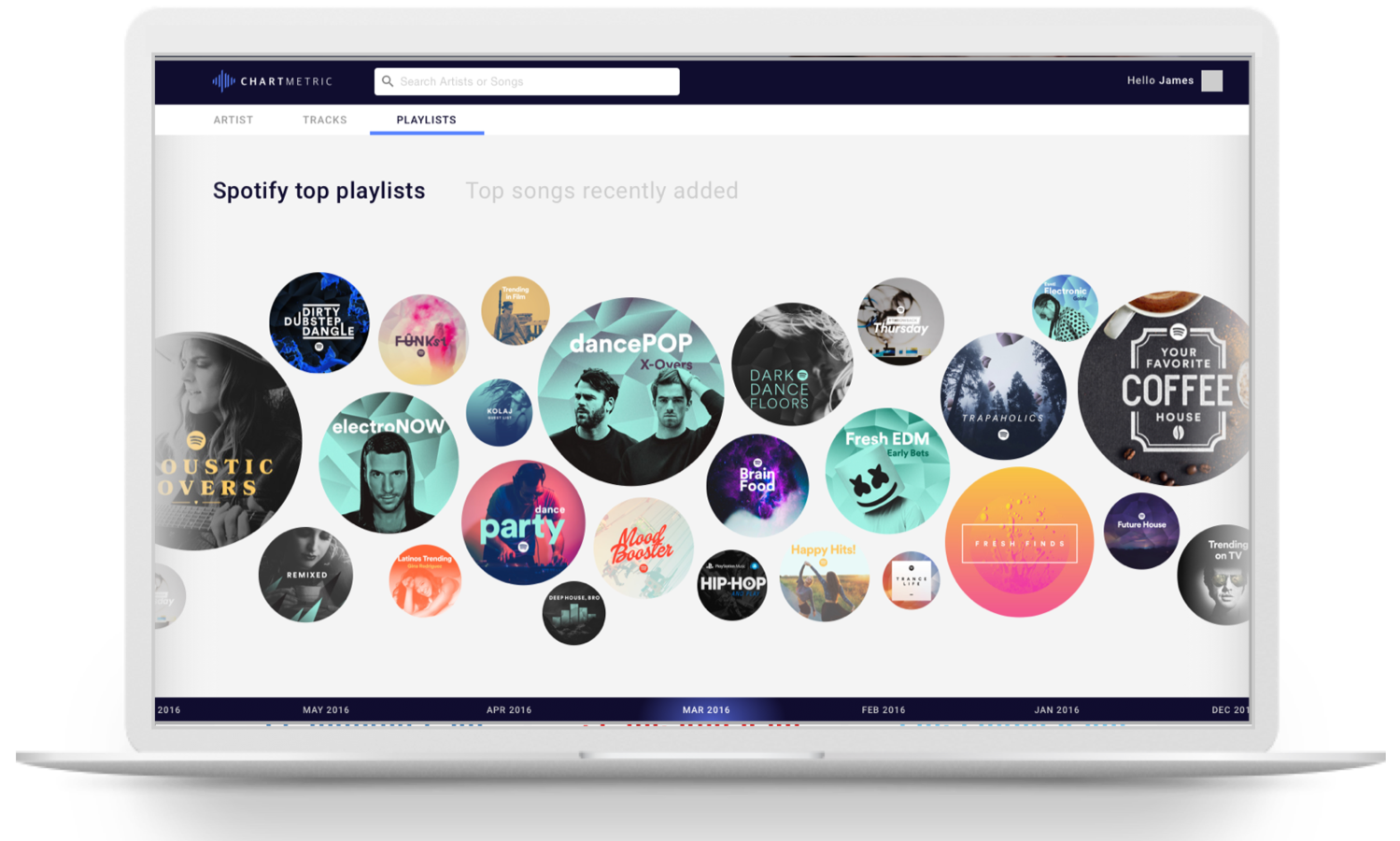
Task: Click the search magnifier icon
Action: point(388,81)
